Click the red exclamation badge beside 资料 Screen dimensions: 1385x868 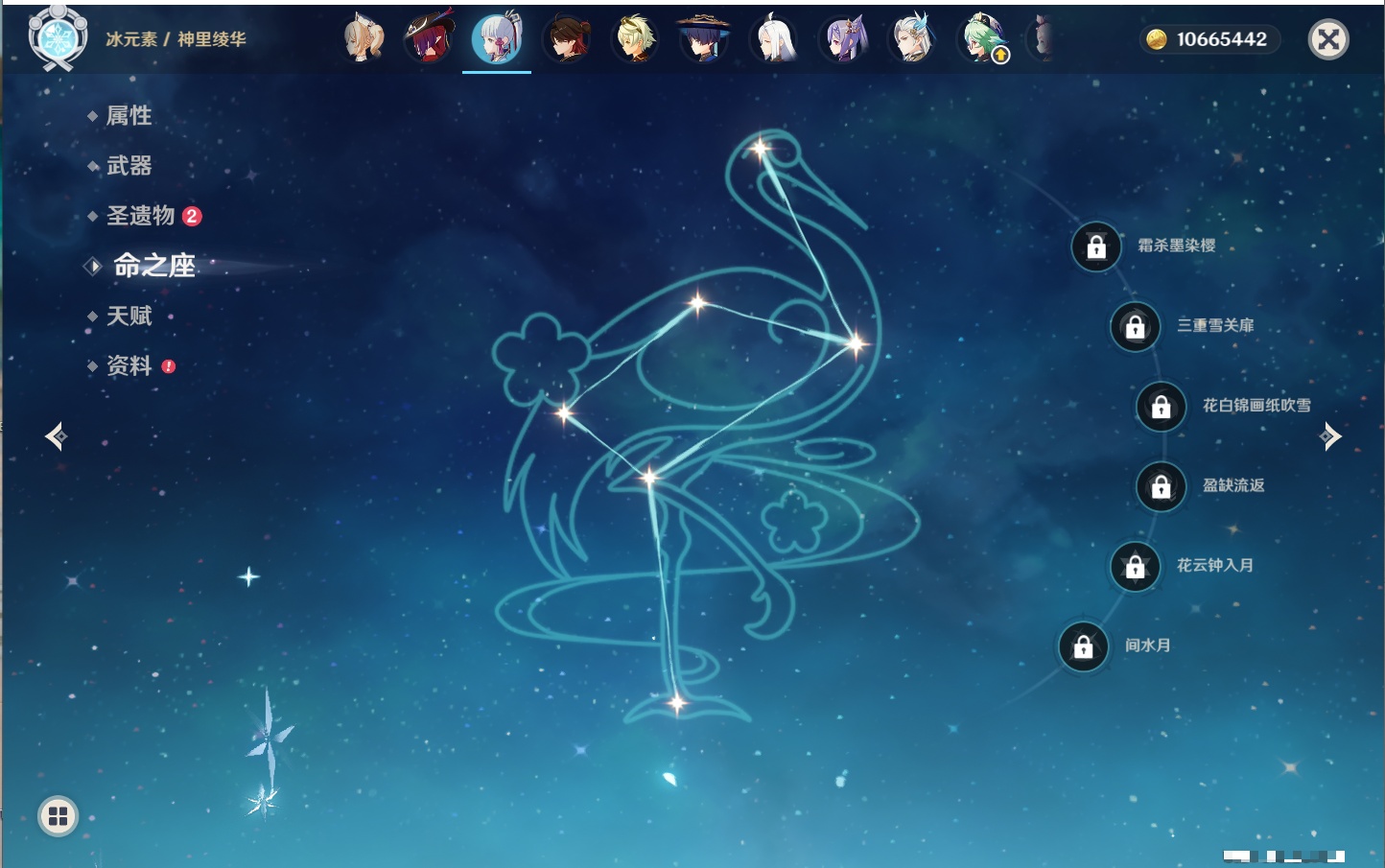169,366
